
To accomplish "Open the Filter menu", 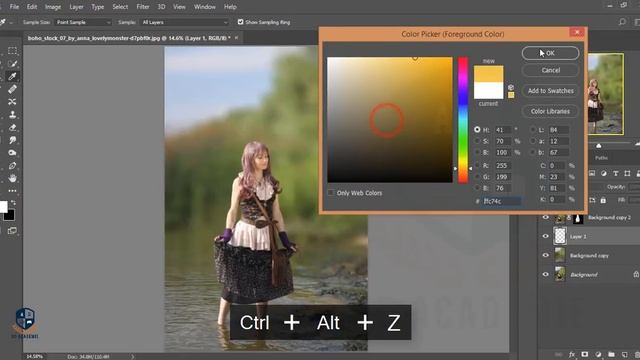I will (142, 7).
